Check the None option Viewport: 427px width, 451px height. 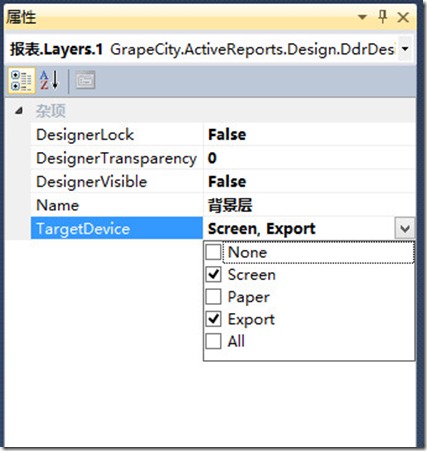213,252
